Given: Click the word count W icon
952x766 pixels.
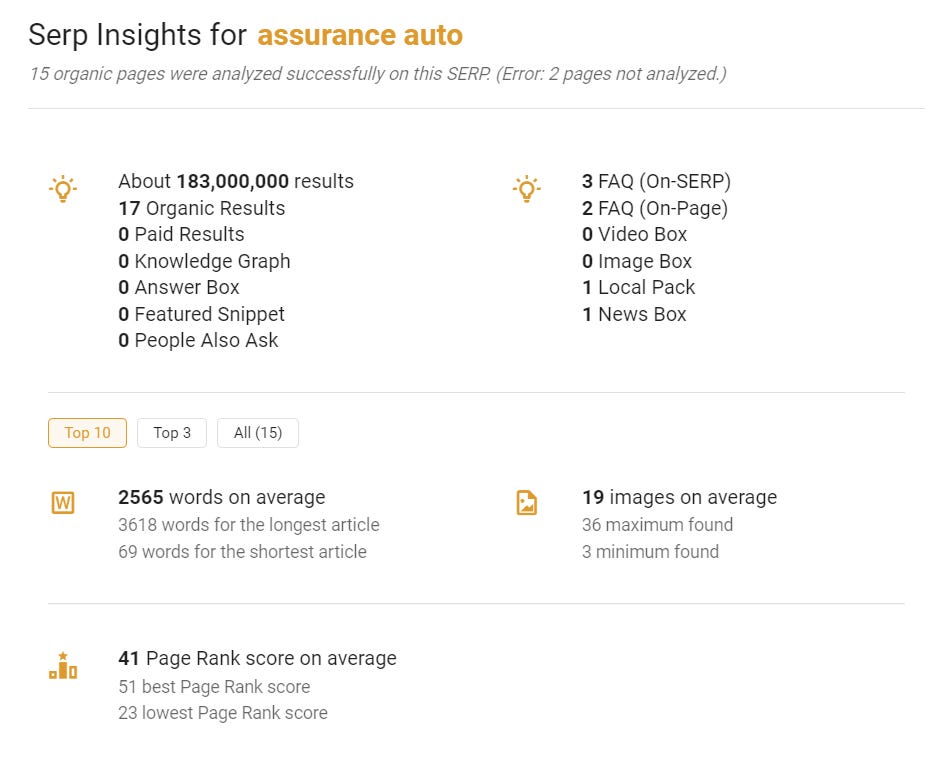Looking at the screenshot, I should point(63,503).
